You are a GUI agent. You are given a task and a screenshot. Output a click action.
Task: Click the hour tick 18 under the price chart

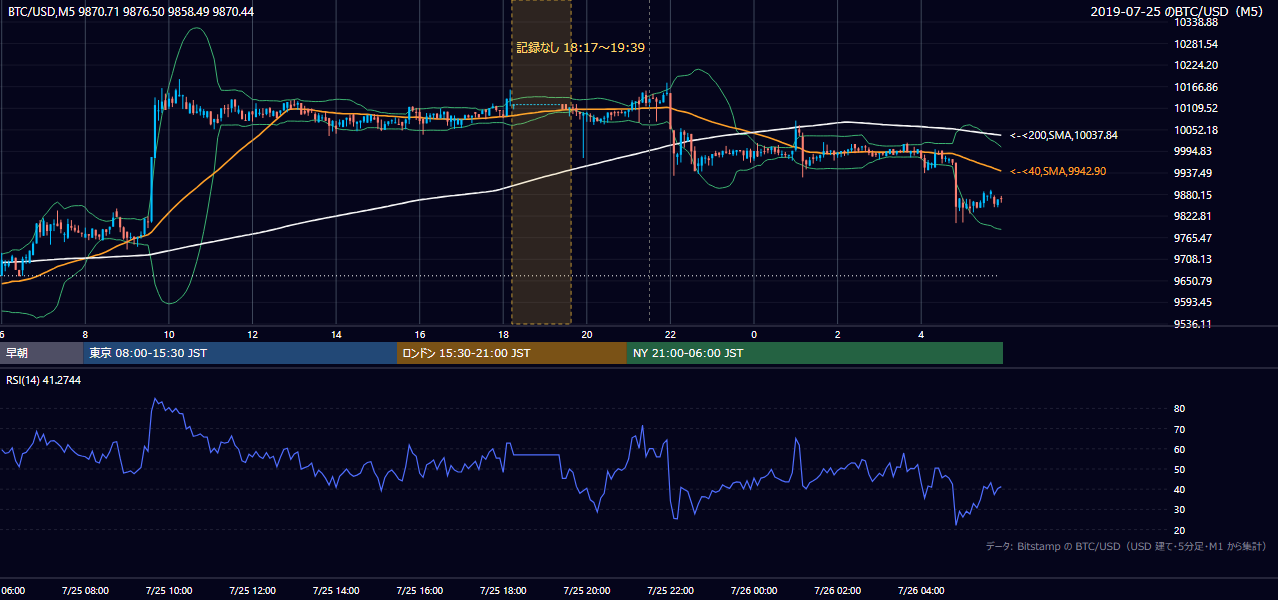coord(503,335)
